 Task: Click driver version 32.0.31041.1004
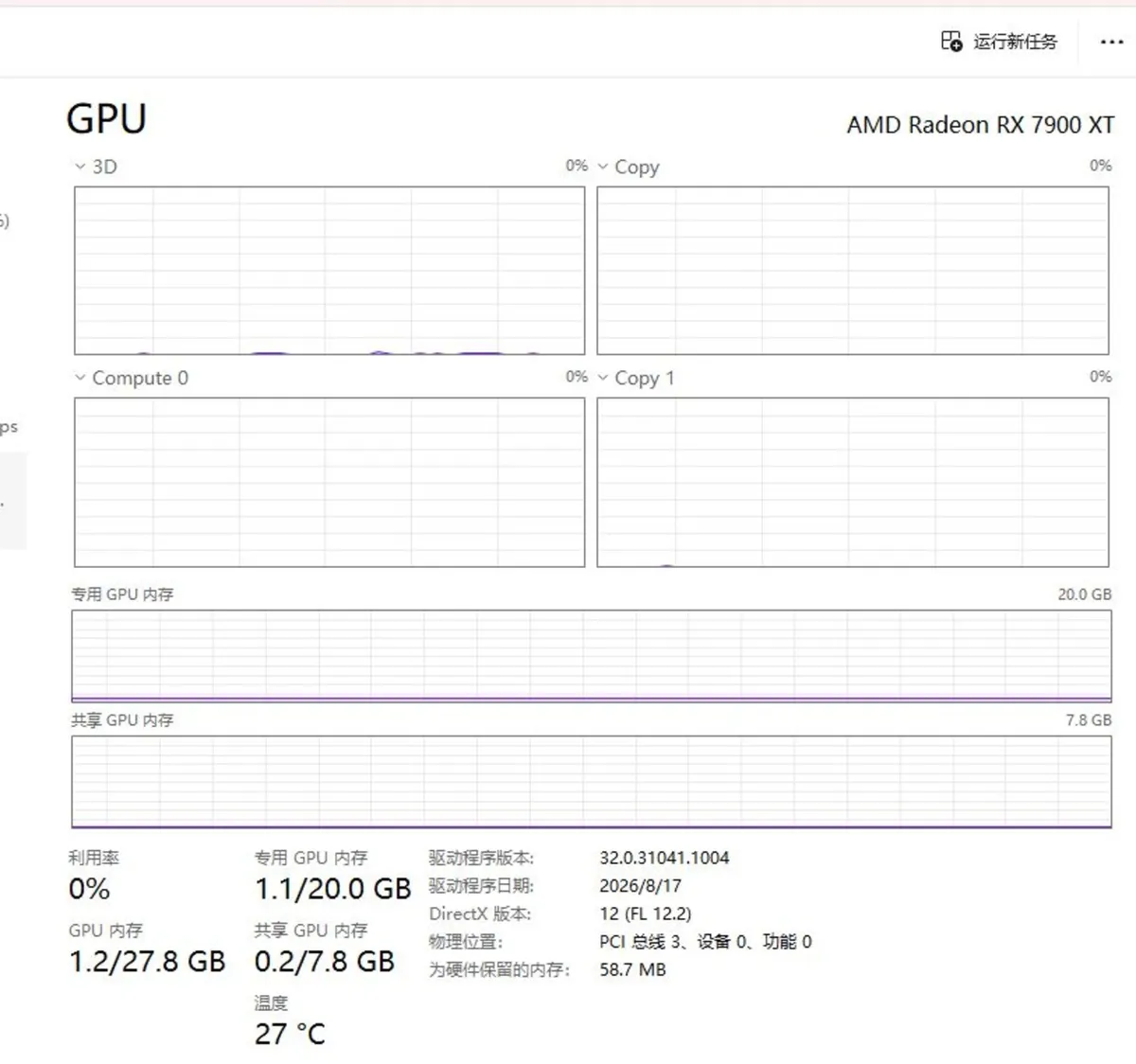(665, 858)
